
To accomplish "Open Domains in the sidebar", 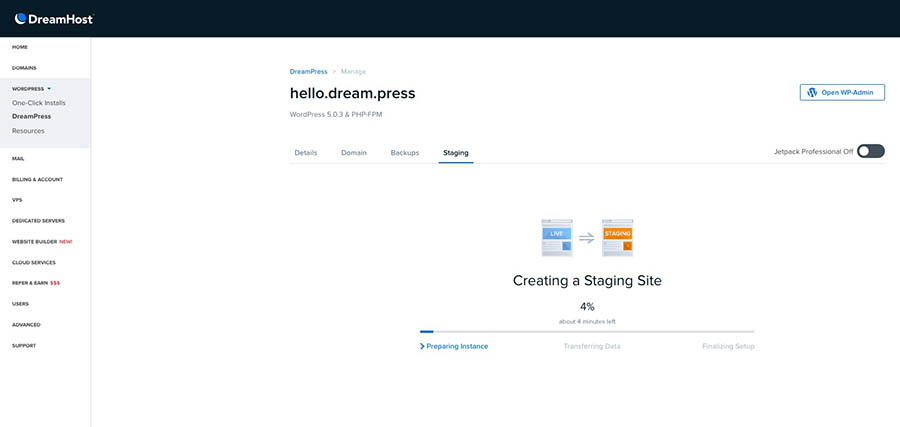I will (24, 68).
